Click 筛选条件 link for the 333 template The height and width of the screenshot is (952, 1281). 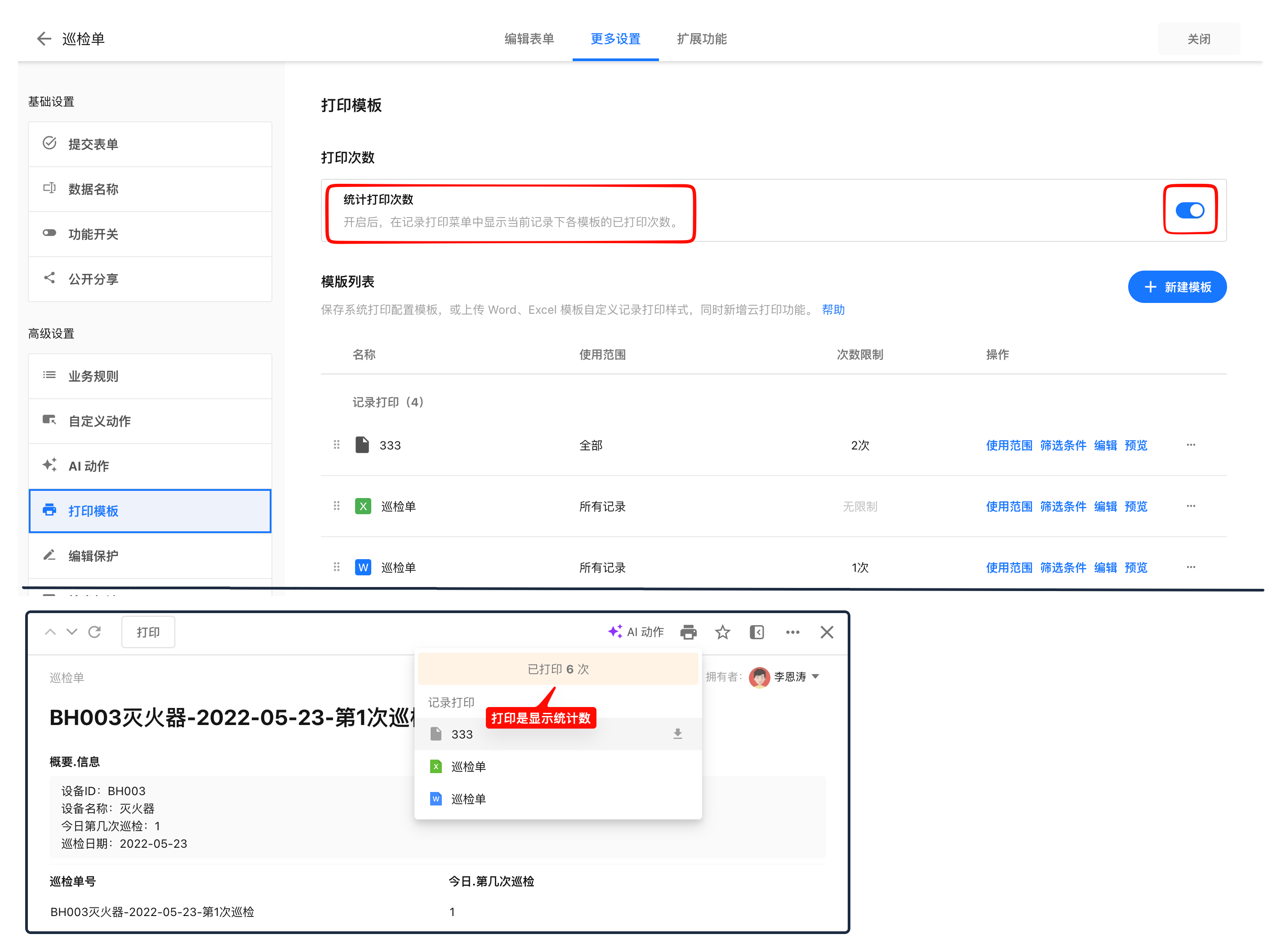coord(1063,445)
